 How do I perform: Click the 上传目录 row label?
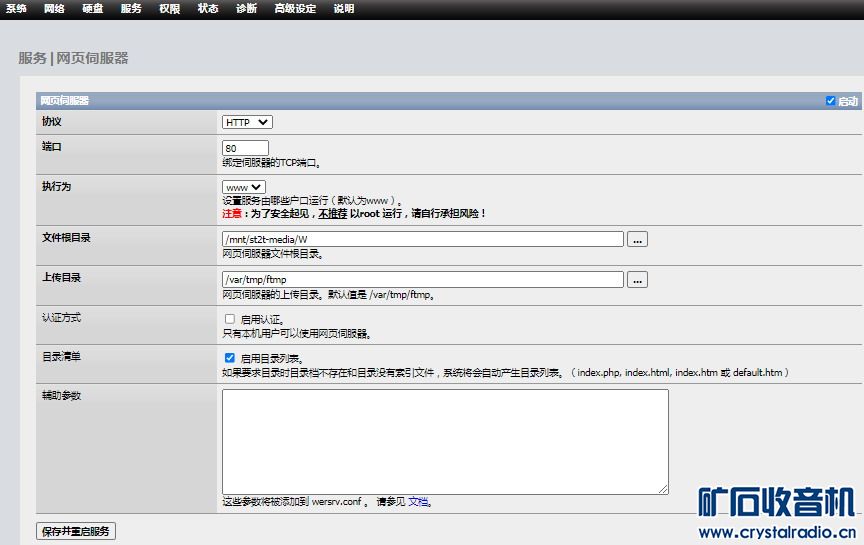point(61,277)
